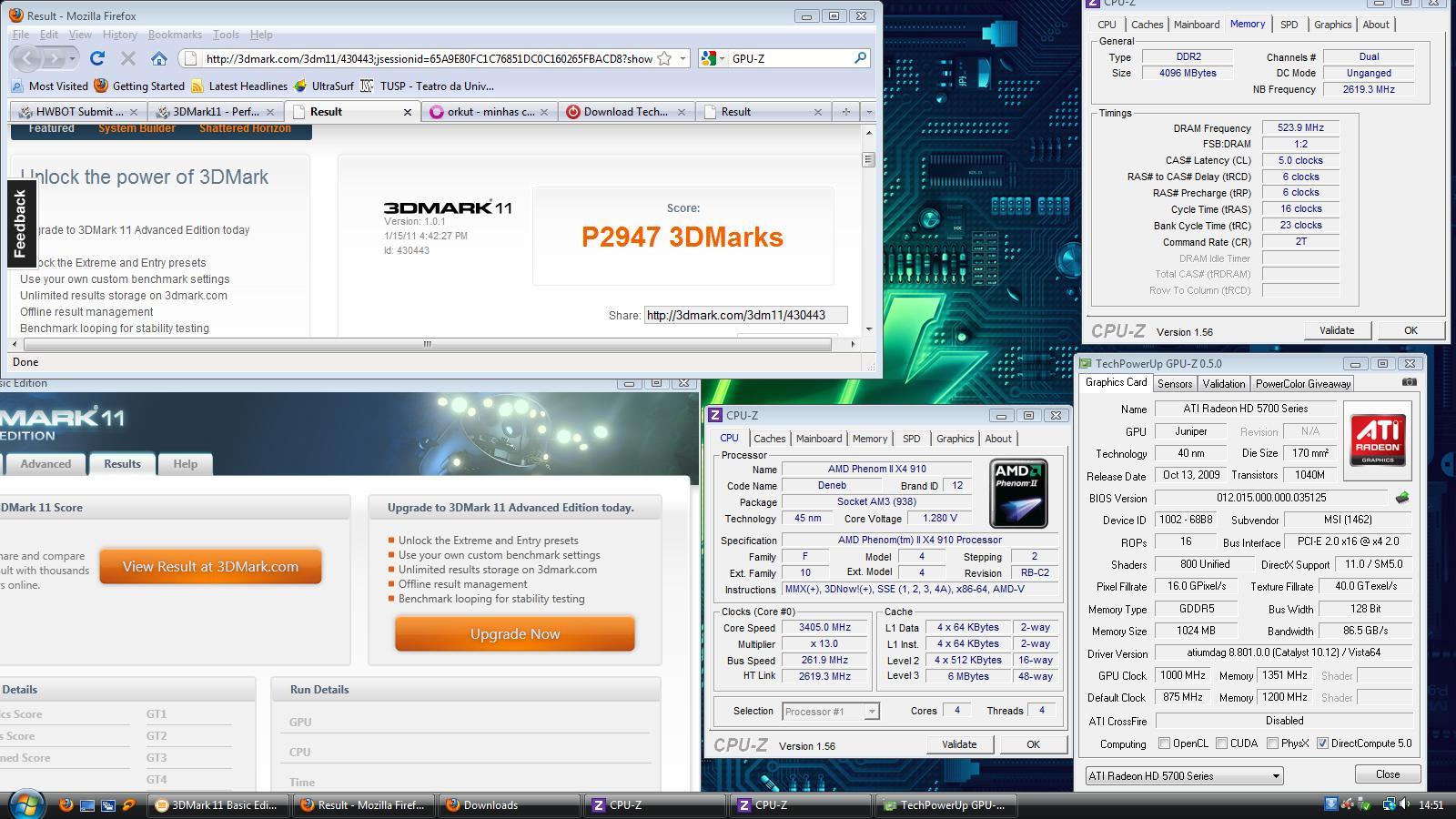
Task: Open the Caches tab in bottom CPU-Z
Action: click(769, 439)
